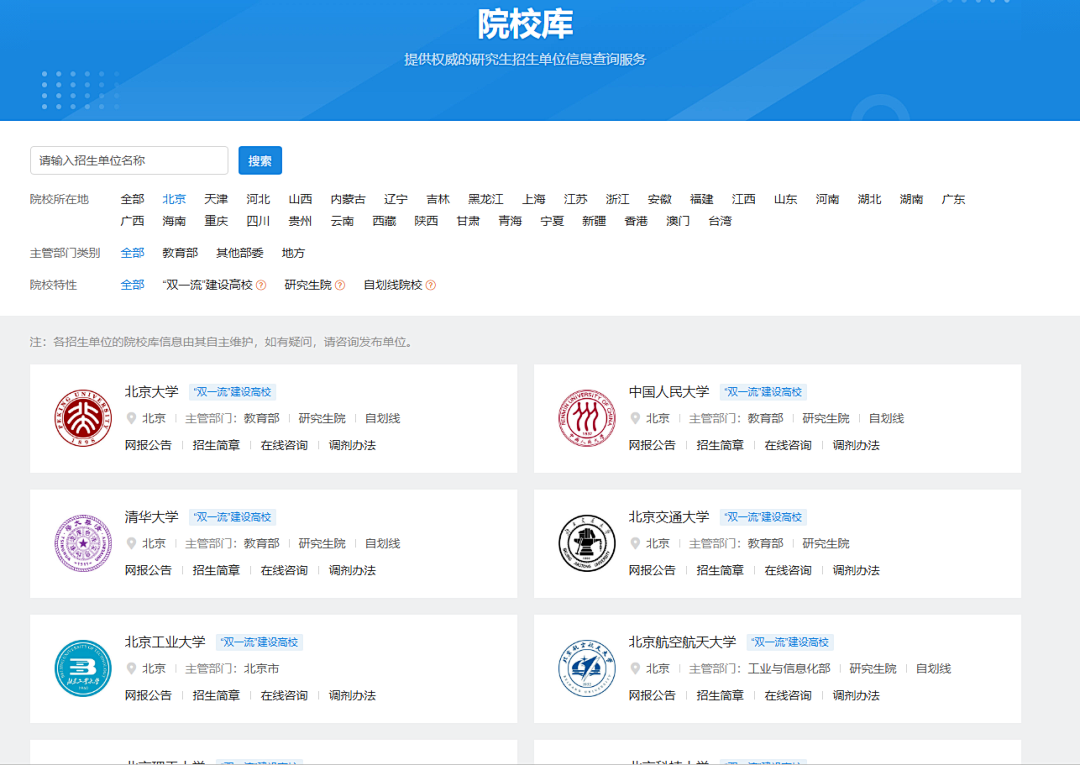Click location pin icon in 北京工业大学 card
Viewport: 1080px width, 765px height.
[x=131, y=668]
